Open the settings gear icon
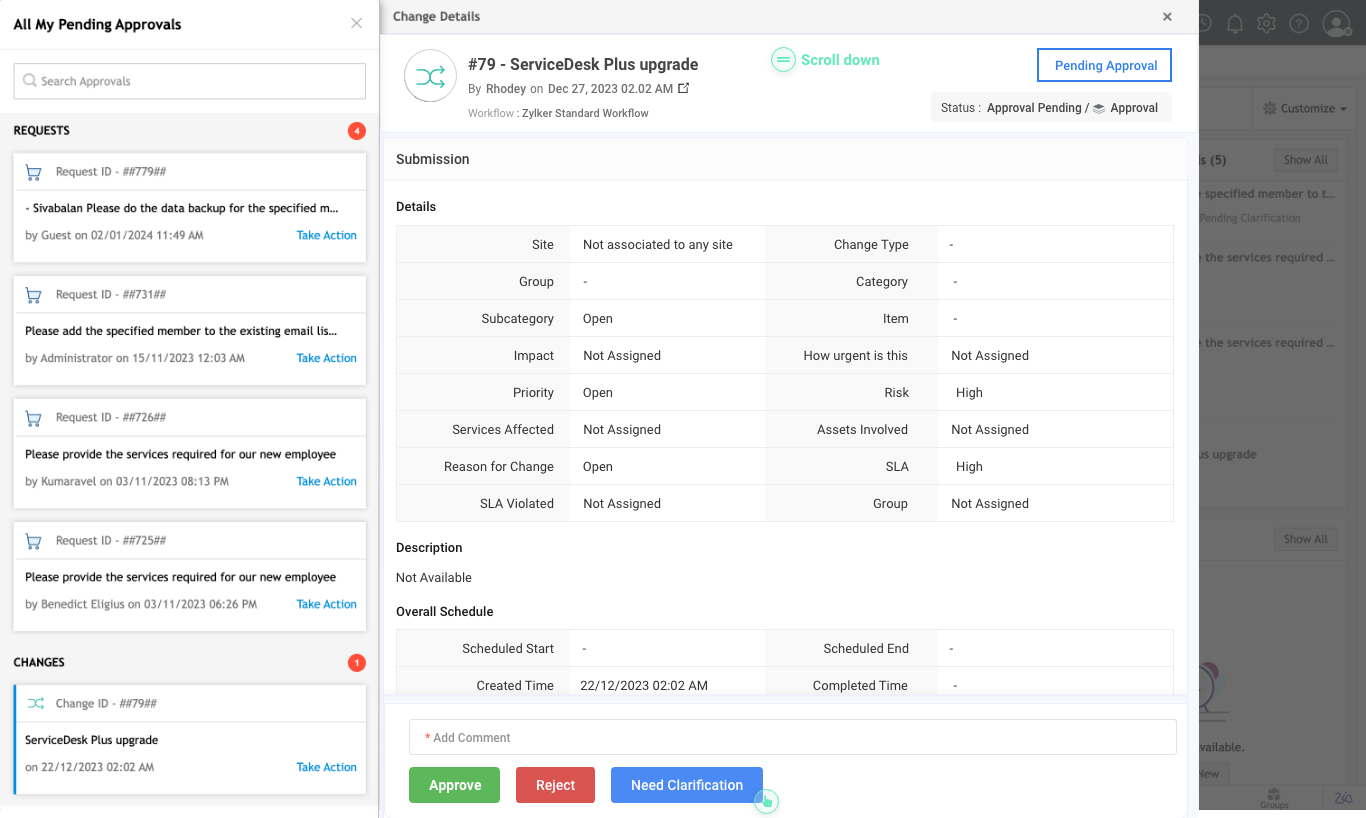 tap(1267, 24)
